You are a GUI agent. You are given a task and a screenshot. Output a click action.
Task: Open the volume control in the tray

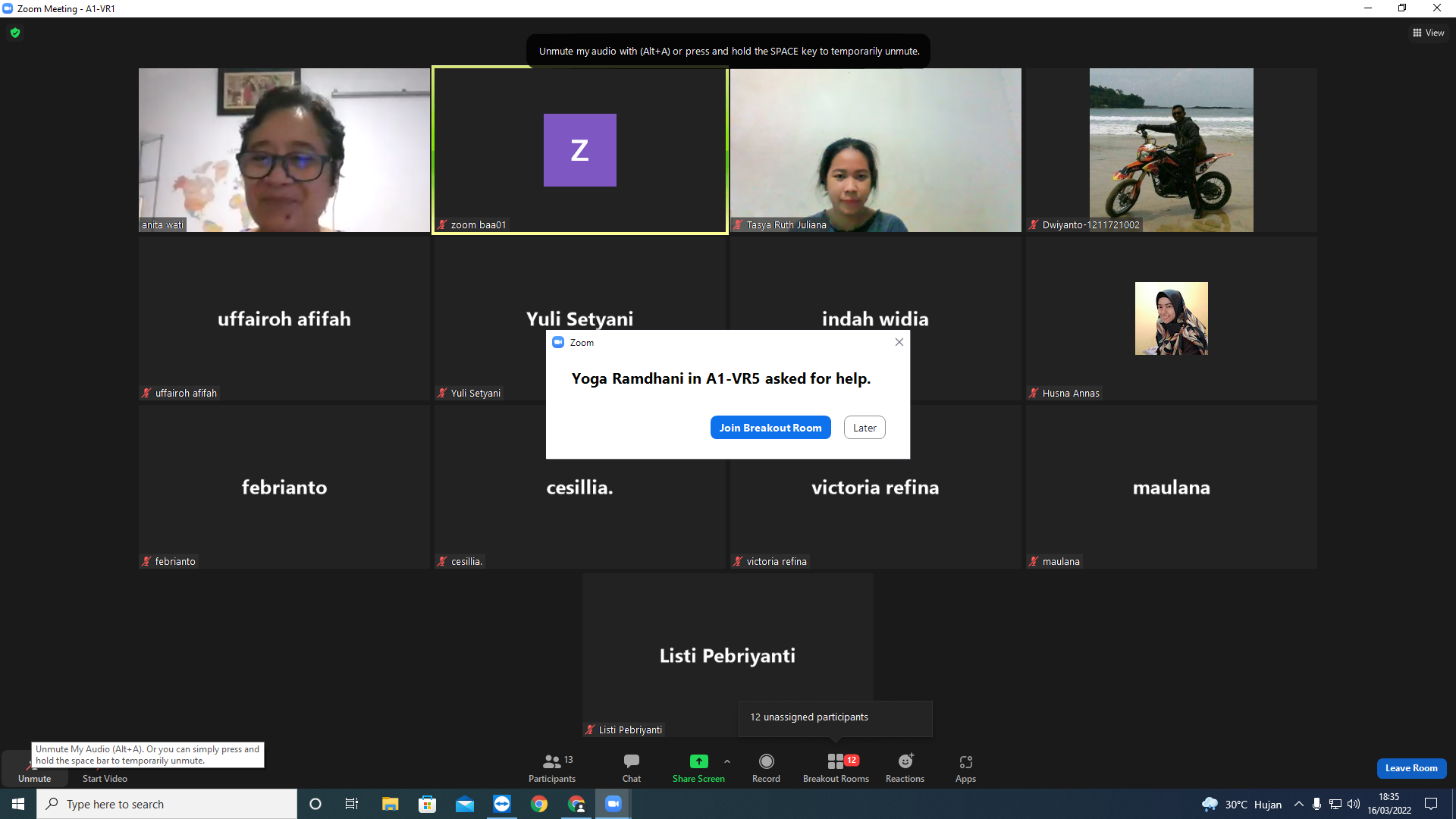click(1354, 804)
